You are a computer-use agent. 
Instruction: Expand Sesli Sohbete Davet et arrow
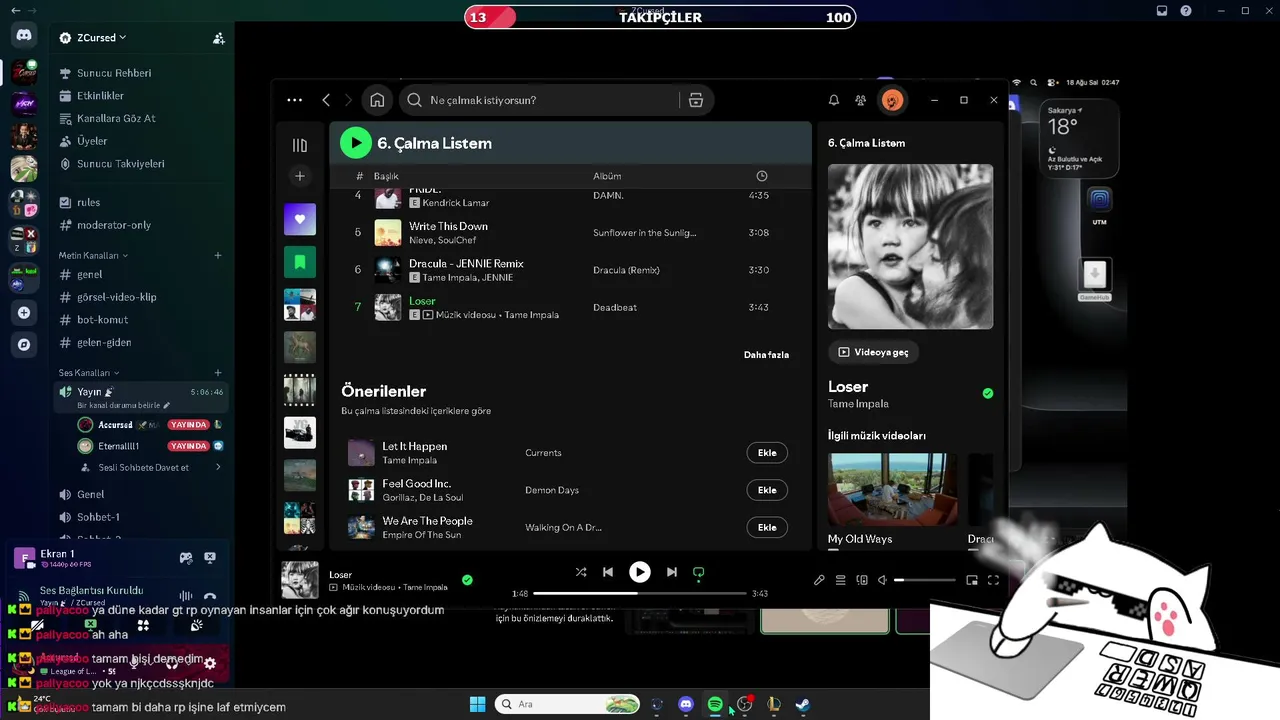(x=218, y=467)
